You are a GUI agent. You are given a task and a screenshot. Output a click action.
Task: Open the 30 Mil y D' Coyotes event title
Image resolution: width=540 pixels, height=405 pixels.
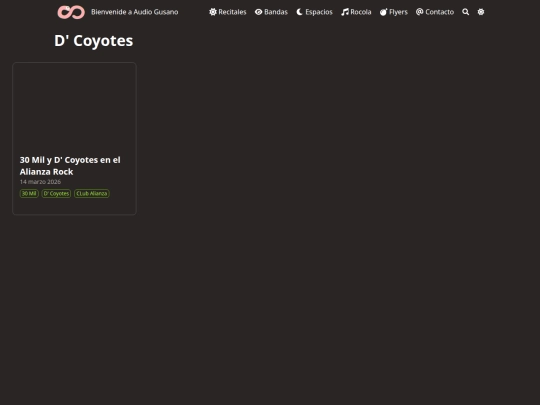(x=70, y=166)
